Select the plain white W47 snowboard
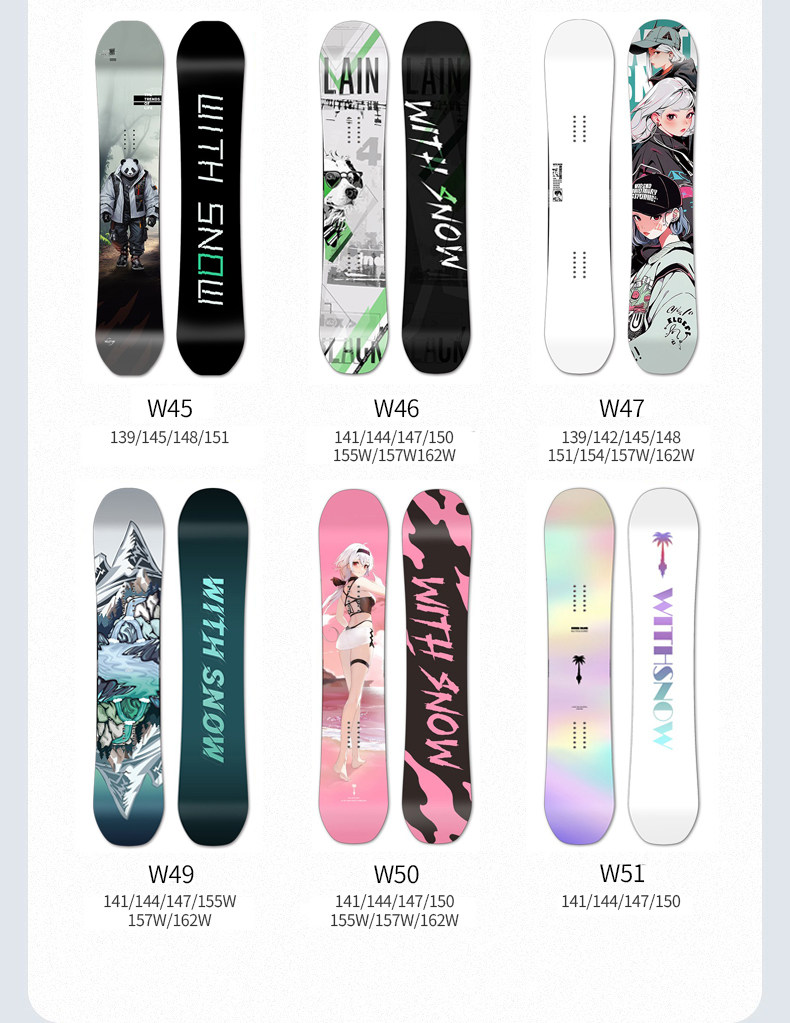 (579, 196)
